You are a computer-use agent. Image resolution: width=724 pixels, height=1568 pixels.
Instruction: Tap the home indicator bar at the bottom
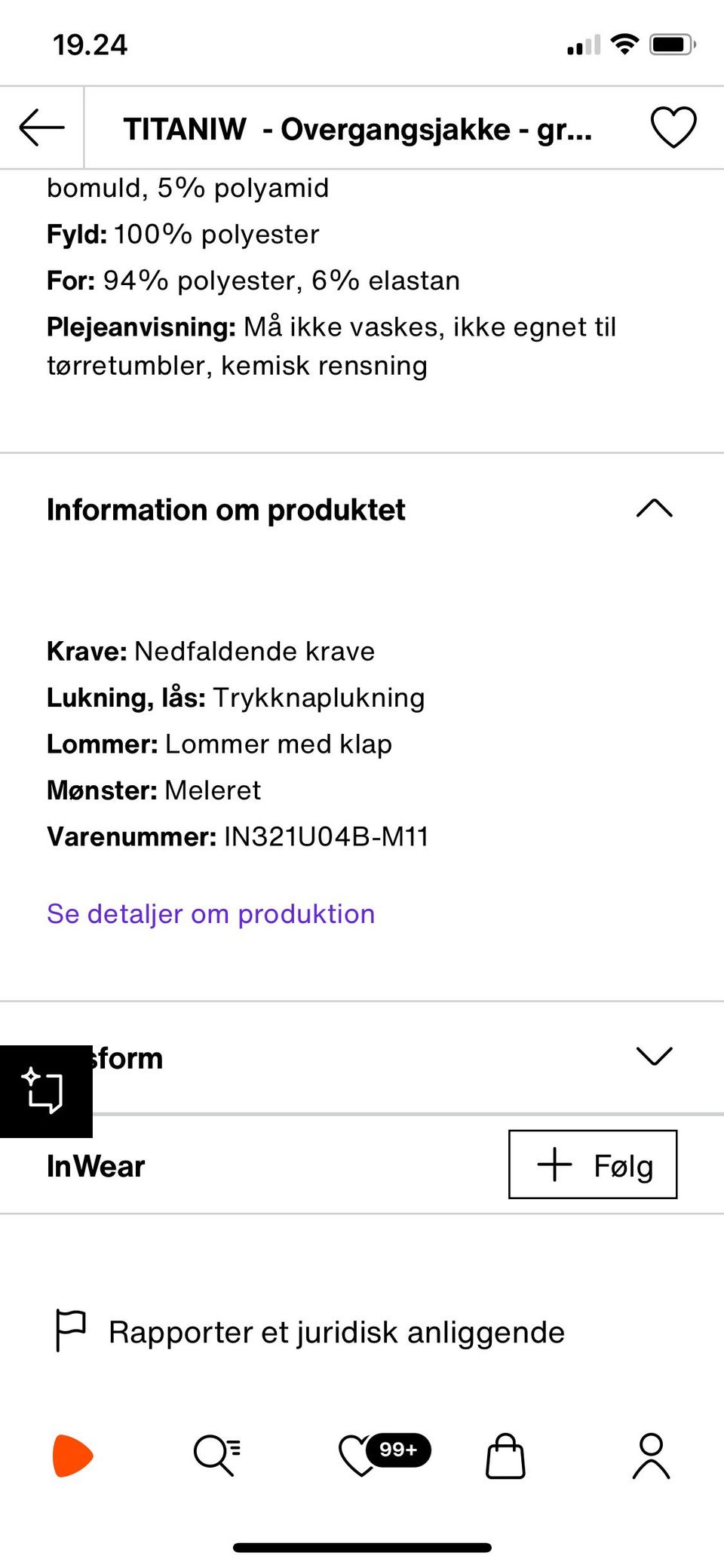click(x=362, y=1548)
